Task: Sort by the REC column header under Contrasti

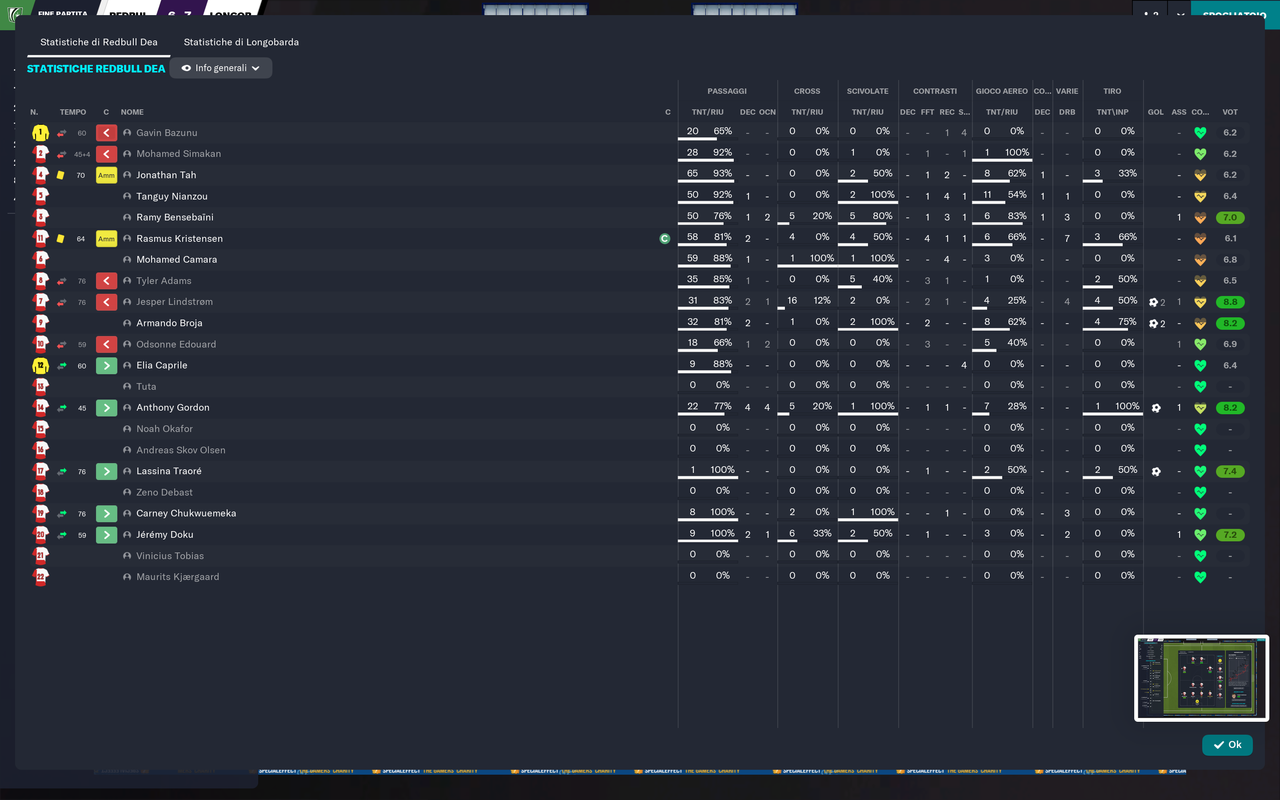Action: (947, 112)
